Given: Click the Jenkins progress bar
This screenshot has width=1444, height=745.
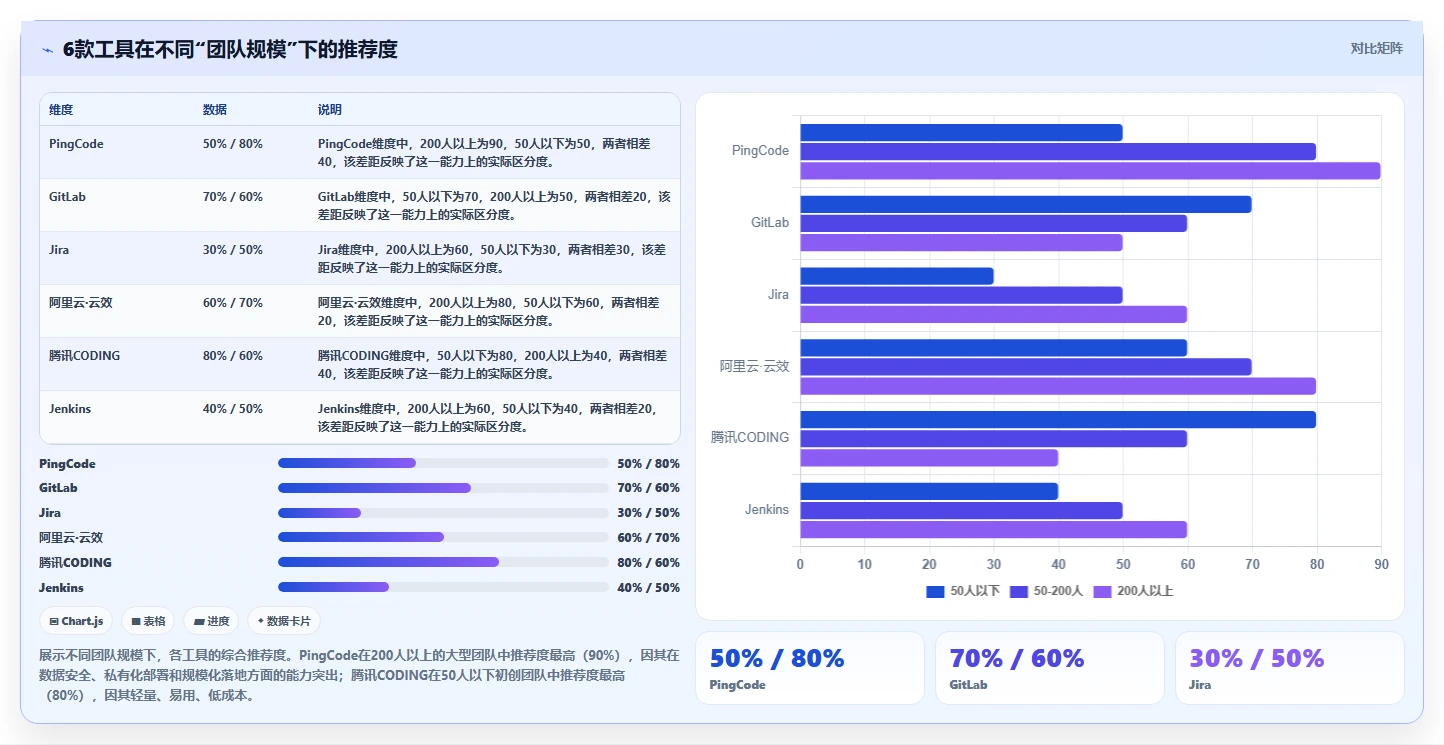Looking at the screenshot, I should coord(443,587).
